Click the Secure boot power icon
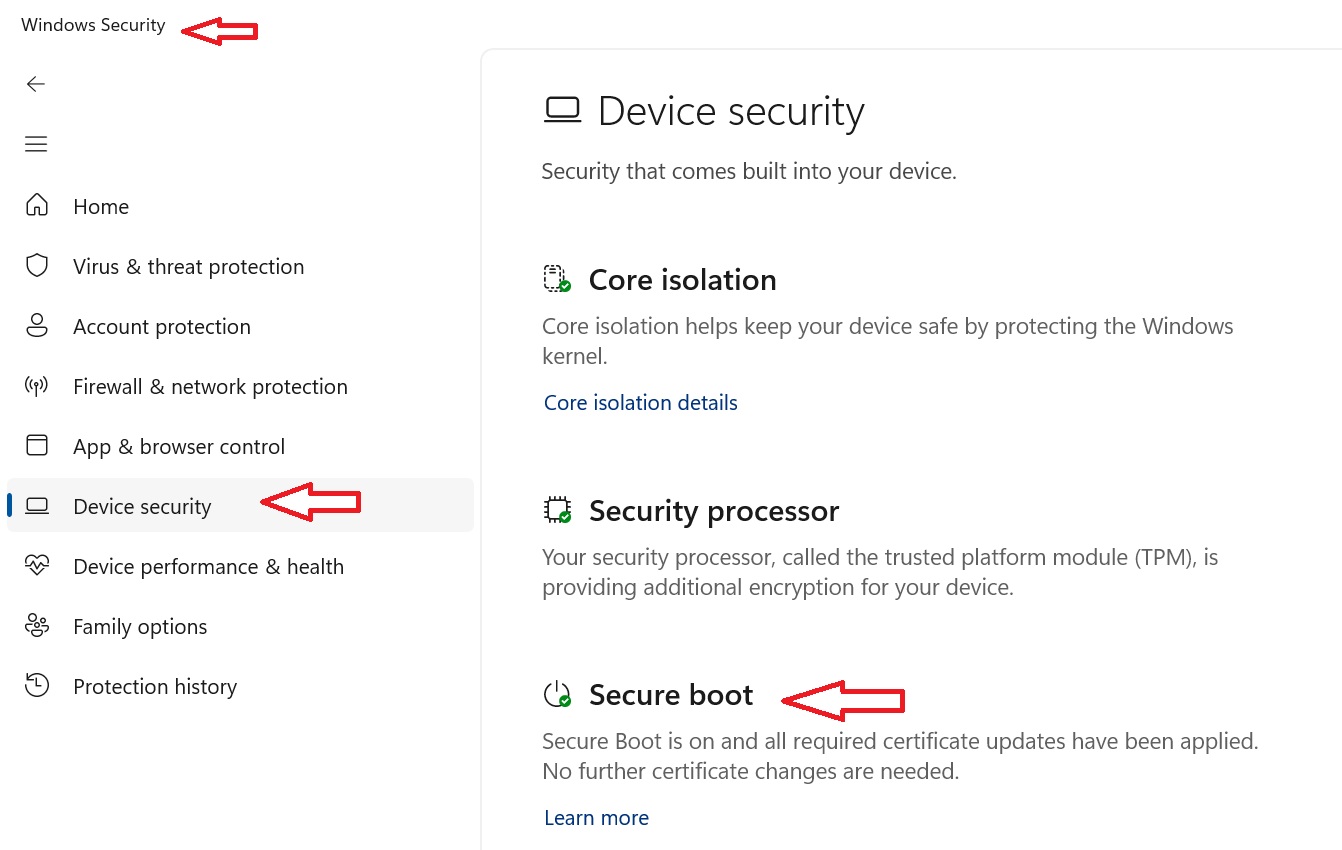Screen dimensions: 1342x850 pyautogui.click(x=557, y=694)
